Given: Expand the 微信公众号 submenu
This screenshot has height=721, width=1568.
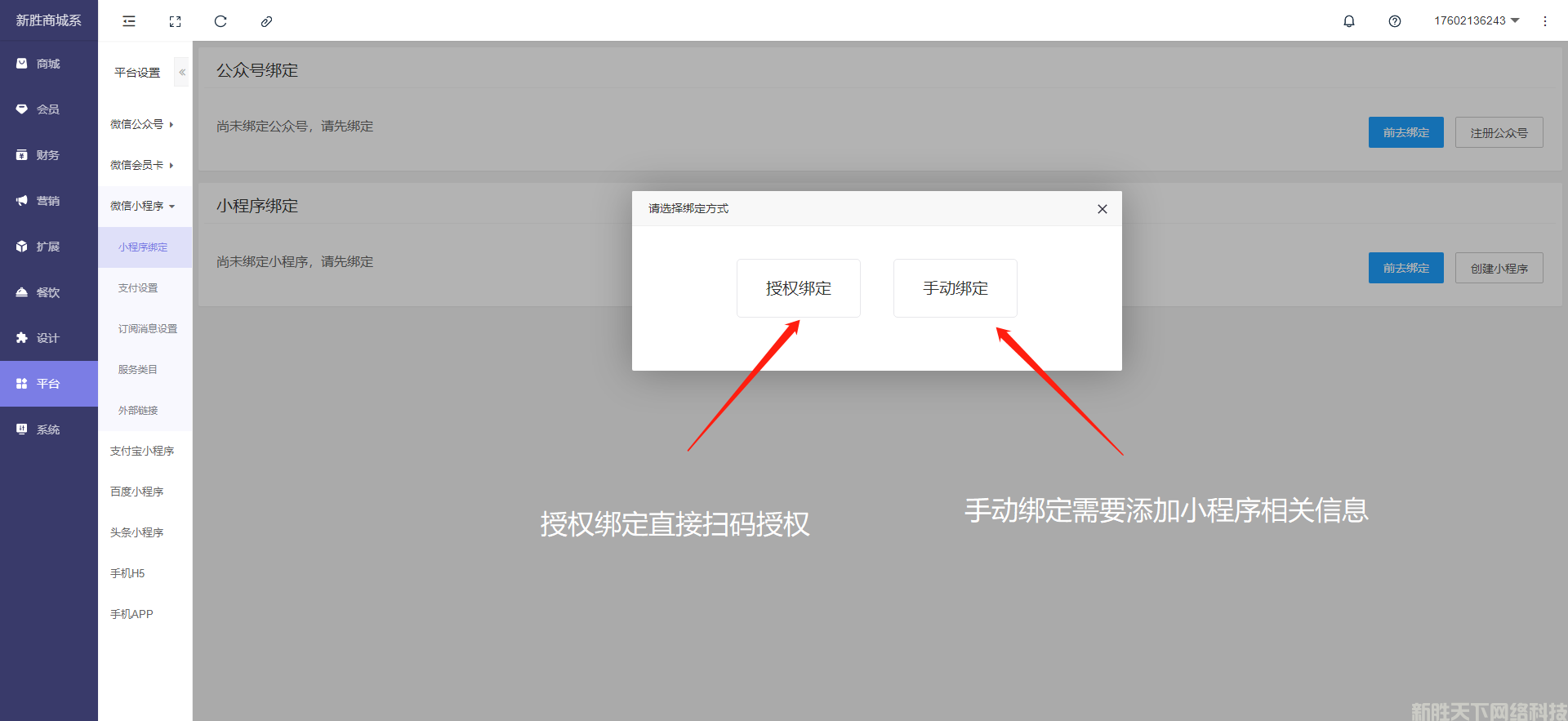Looking at the screenshot, I should click(142, 124).
